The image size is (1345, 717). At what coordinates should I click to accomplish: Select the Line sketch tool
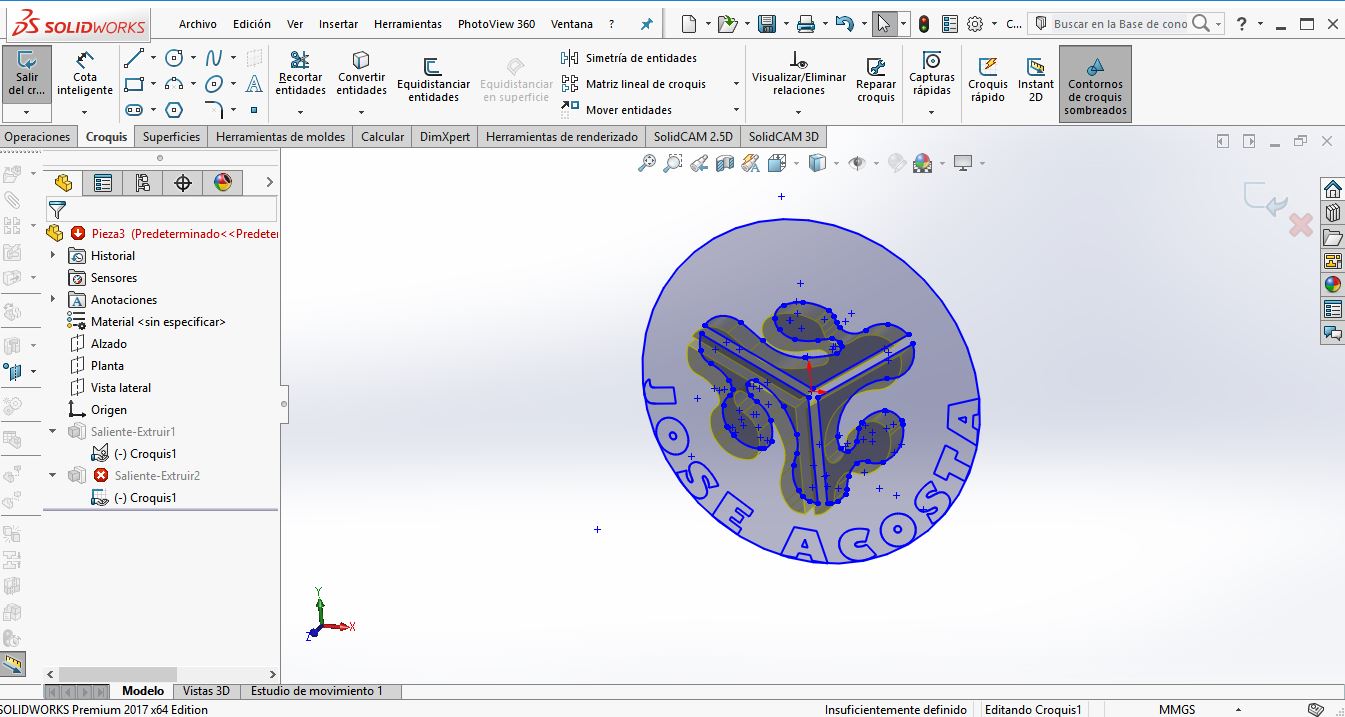click(134, 59)
